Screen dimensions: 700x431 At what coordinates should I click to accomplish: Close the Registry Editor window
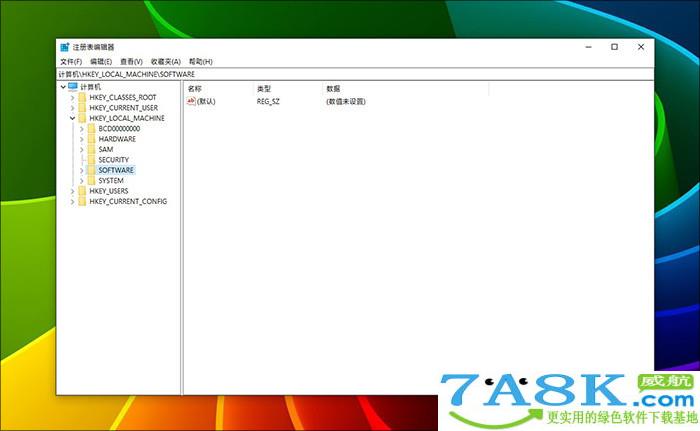pyautogui.click(x=641, y=47)
